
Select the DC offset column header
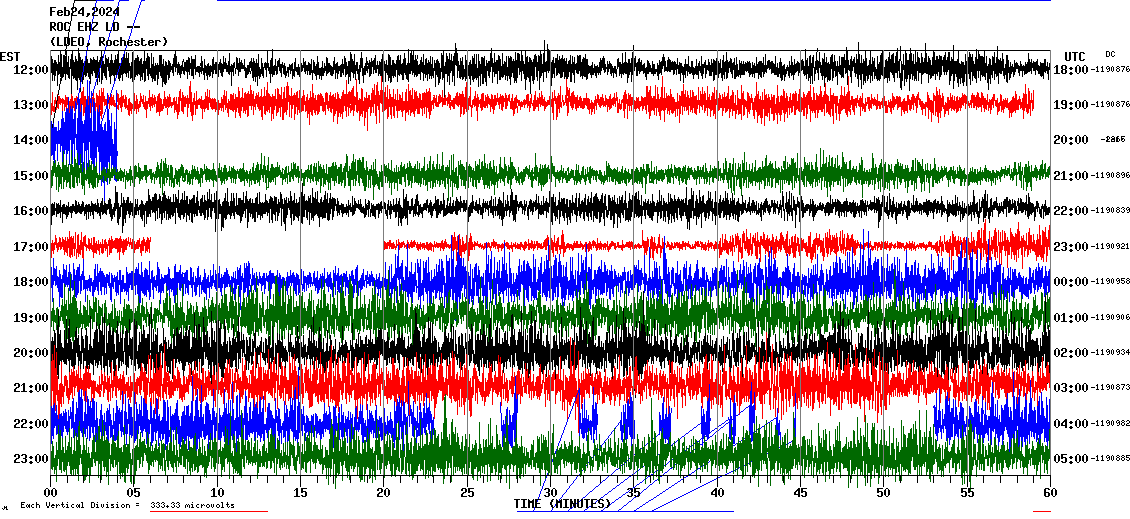(1110, 54)
